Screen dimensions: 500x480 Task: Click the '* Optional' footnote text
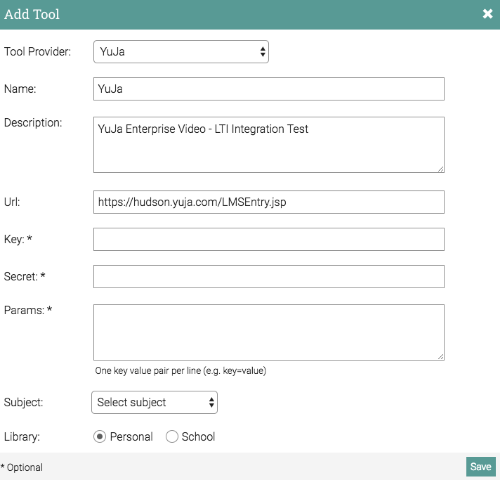(x=21, y=467)
